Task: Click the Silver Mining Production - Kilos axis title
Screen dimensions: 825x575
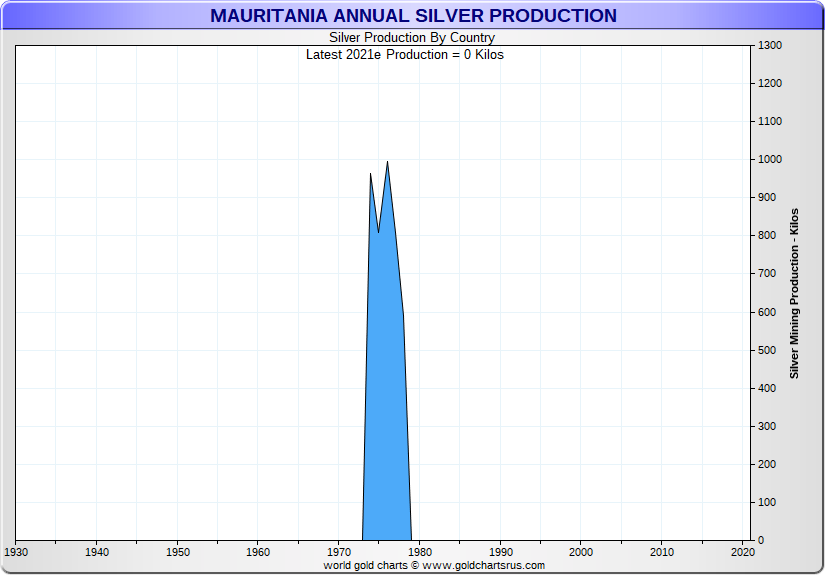Action: 794,293
